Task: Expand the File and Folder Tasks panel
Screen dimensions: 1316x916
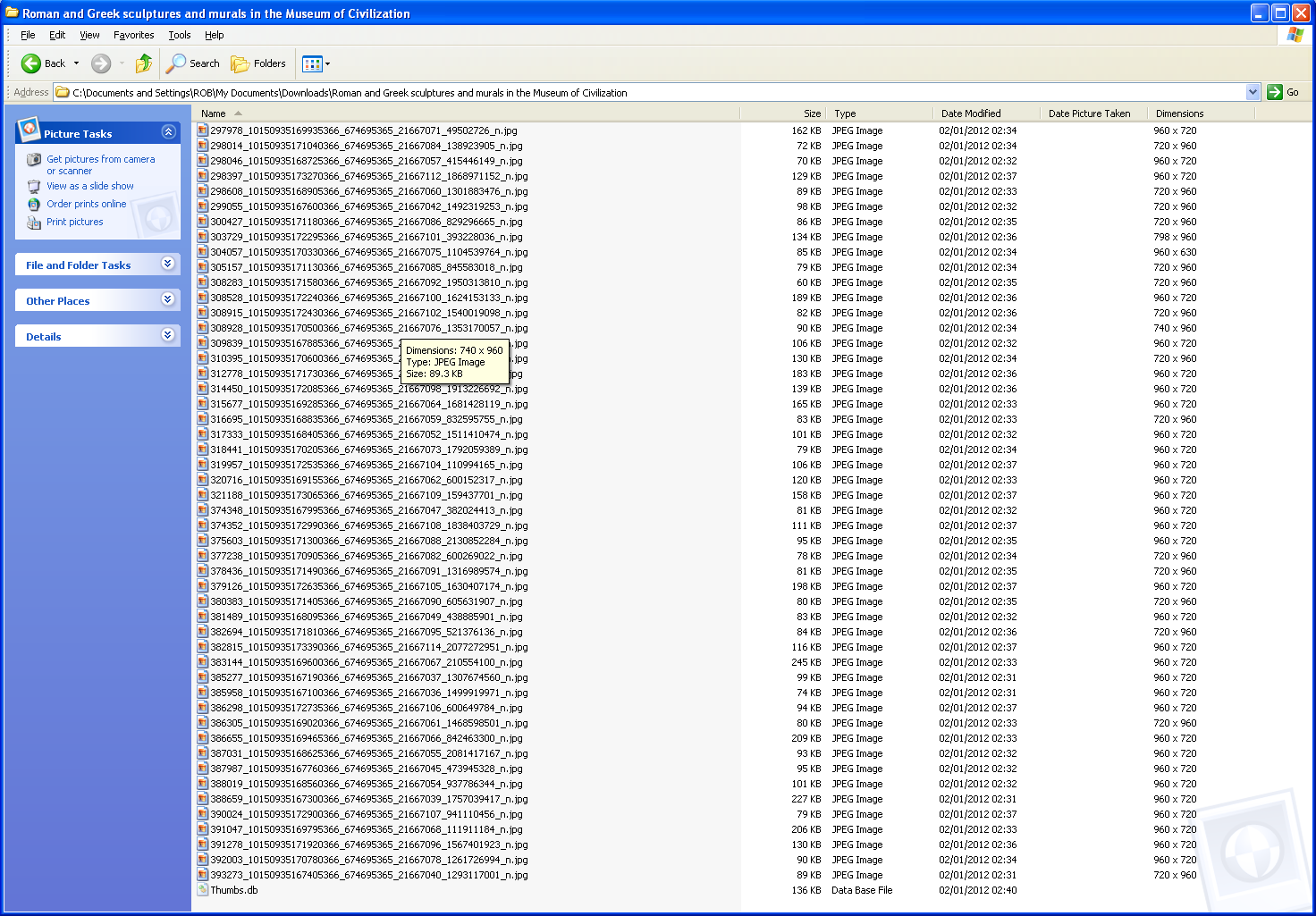Action: pyautogui.click(x=168, y=264)
